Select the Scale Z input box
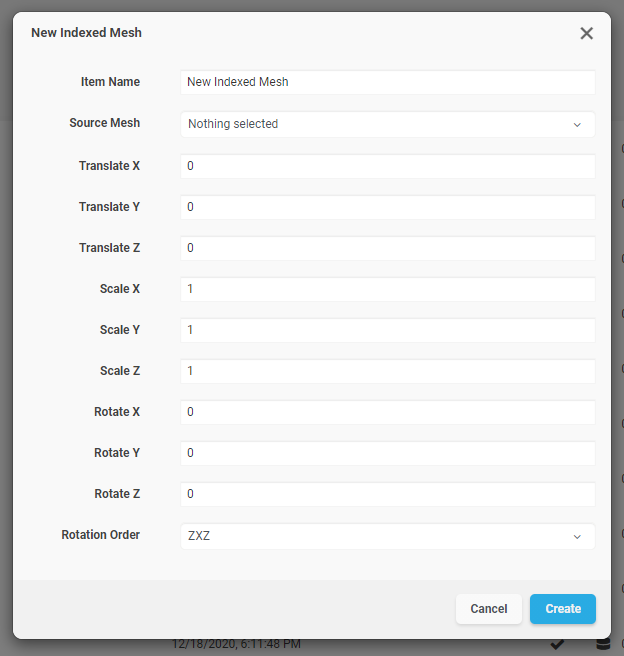Screen dimensions: 624x656 click(388, 371)
